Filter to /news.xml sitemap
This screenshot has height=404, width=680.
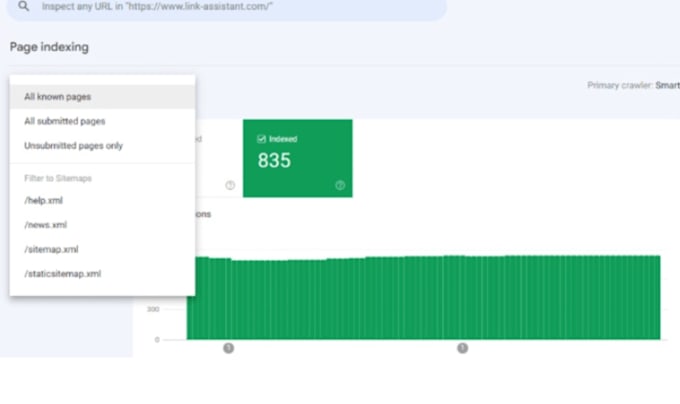(x=102, y=225)
